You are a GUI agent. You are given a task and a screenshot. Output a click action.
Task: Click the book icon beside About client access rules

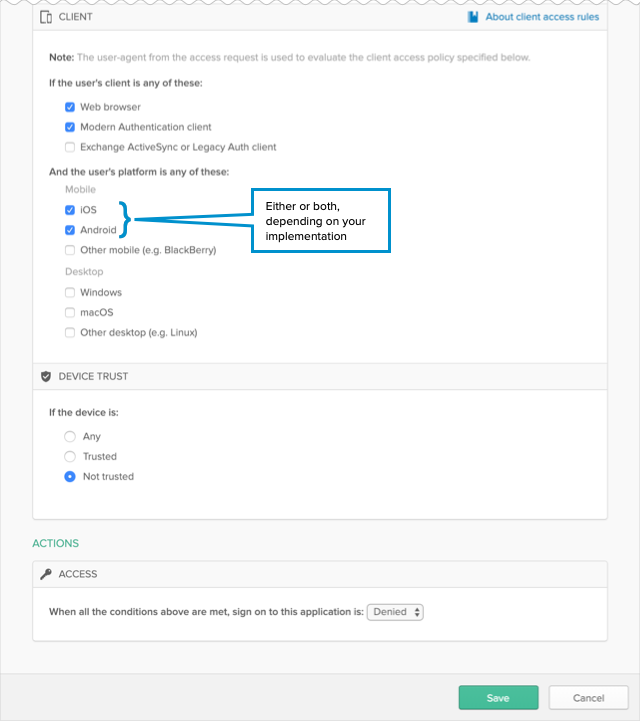point(473,17)
